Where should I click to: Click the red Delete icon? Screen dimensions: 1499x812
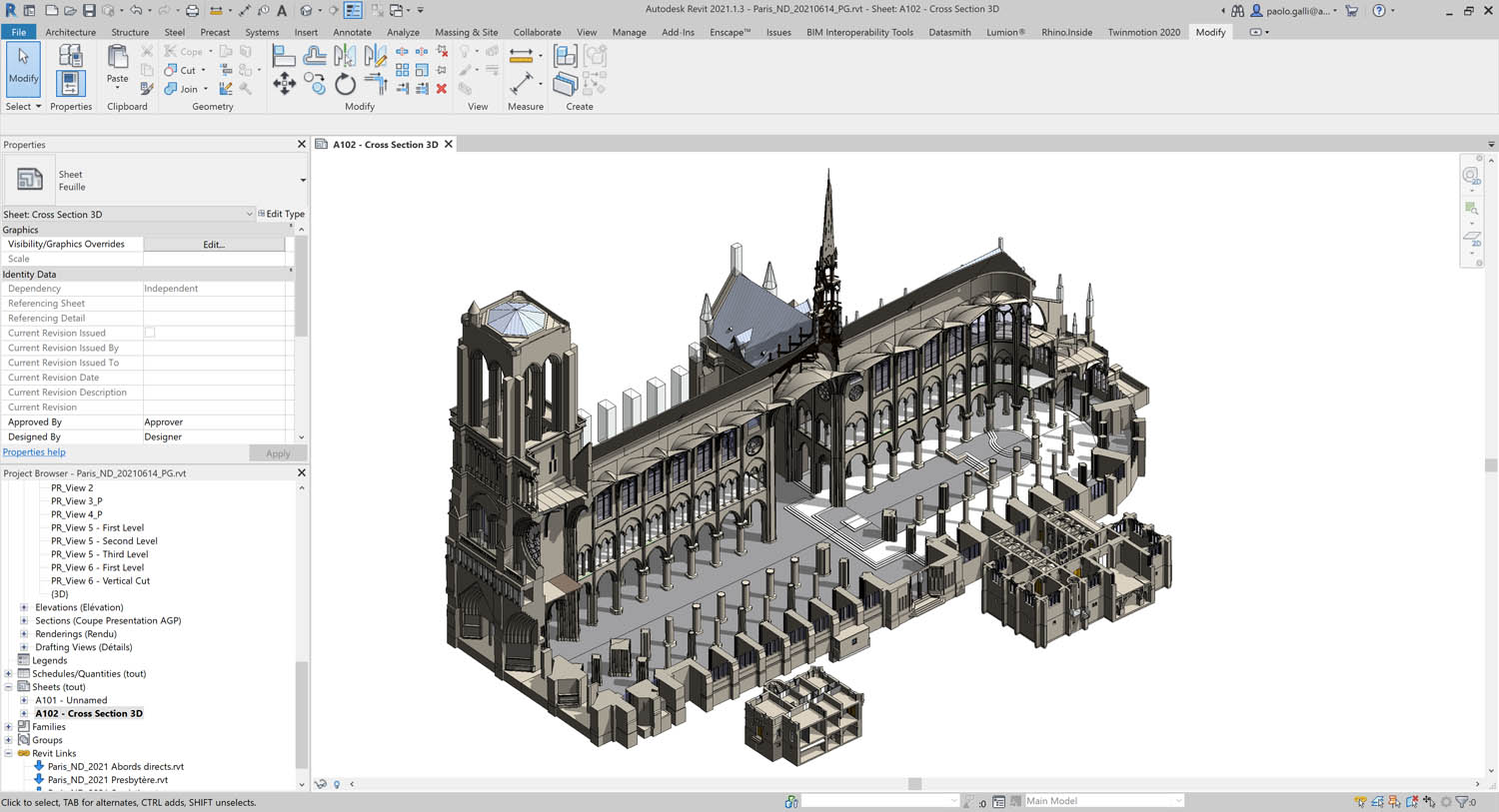point(441,89)
